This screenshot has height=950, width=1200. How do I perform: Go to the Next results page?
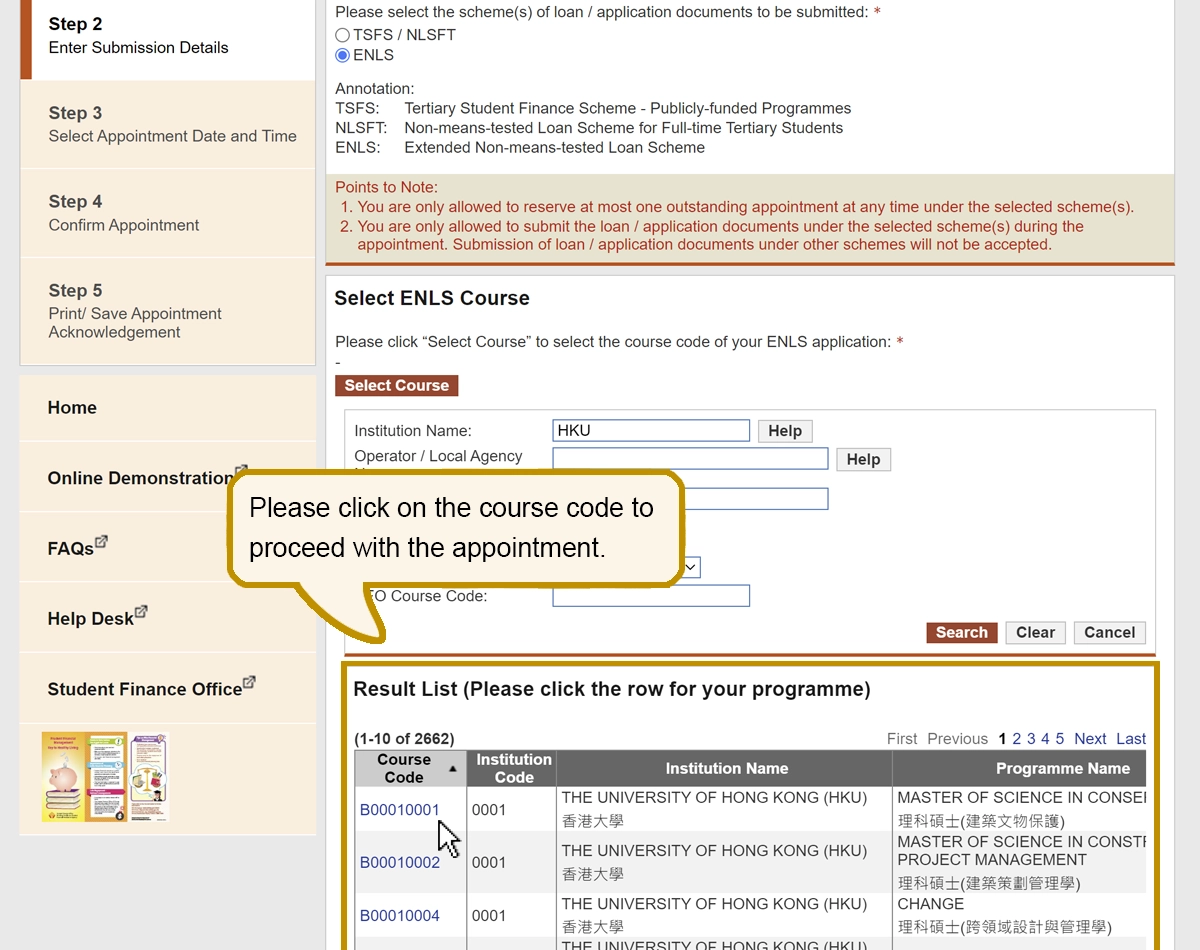pos(1090,739)
